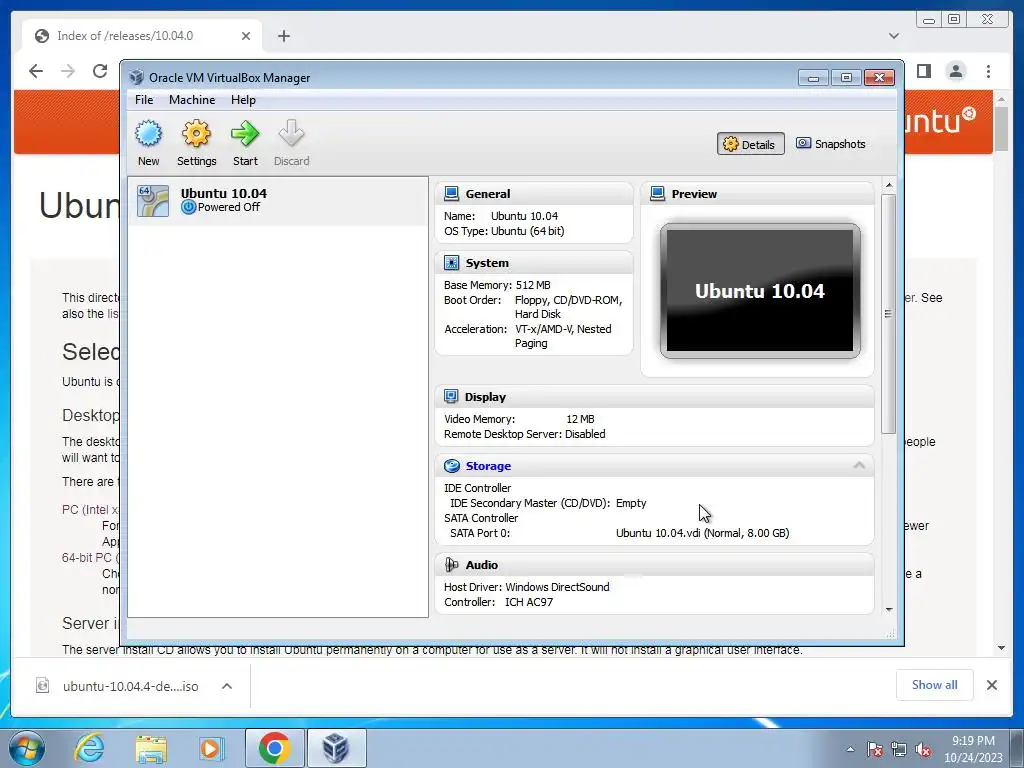This screenshot has height=768, width=1024.
Task: Close the Index of /releases tab
Action: [246, 36]
